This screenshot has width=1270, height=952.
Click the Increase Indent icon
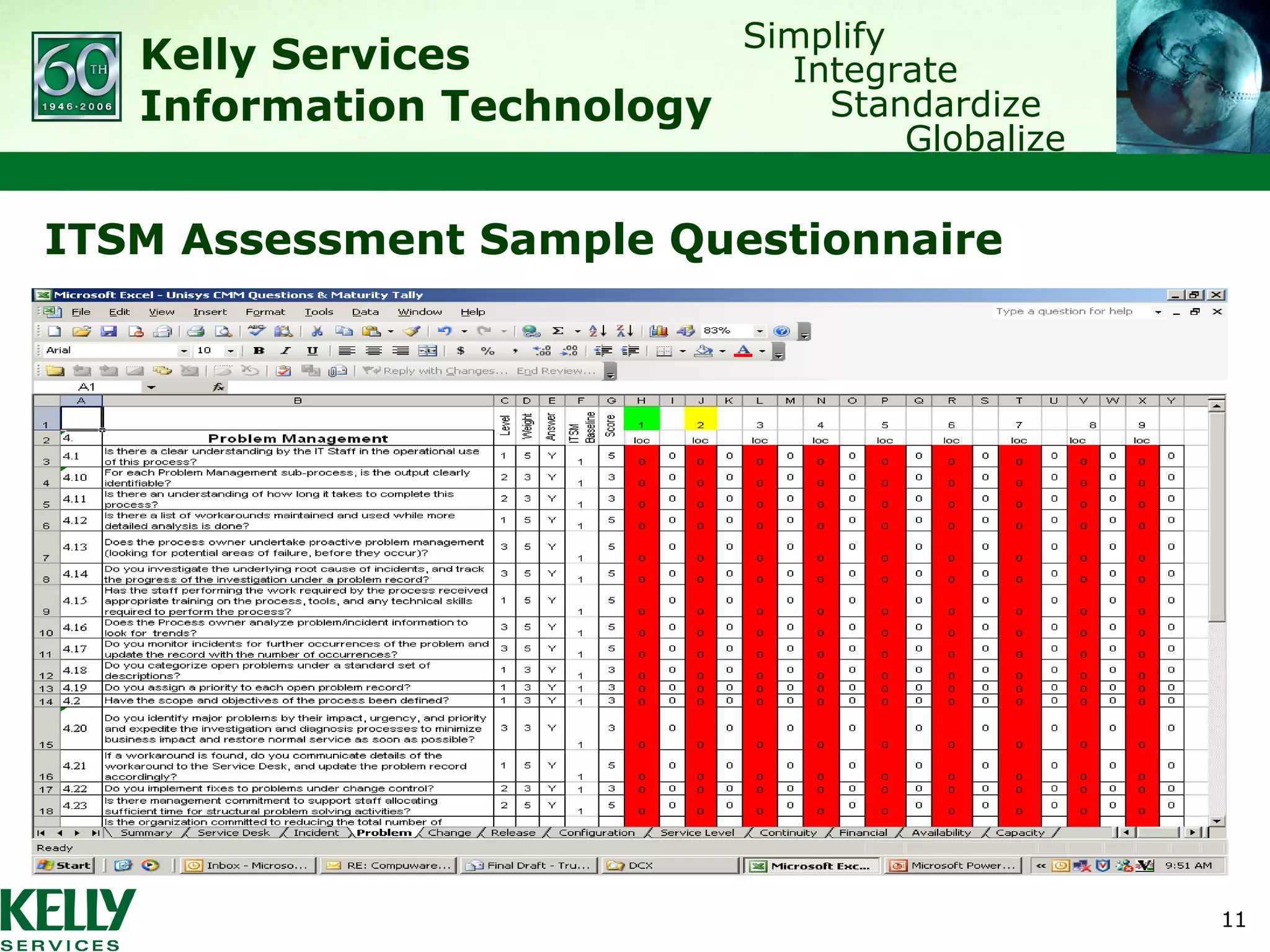tap(630, 351)
